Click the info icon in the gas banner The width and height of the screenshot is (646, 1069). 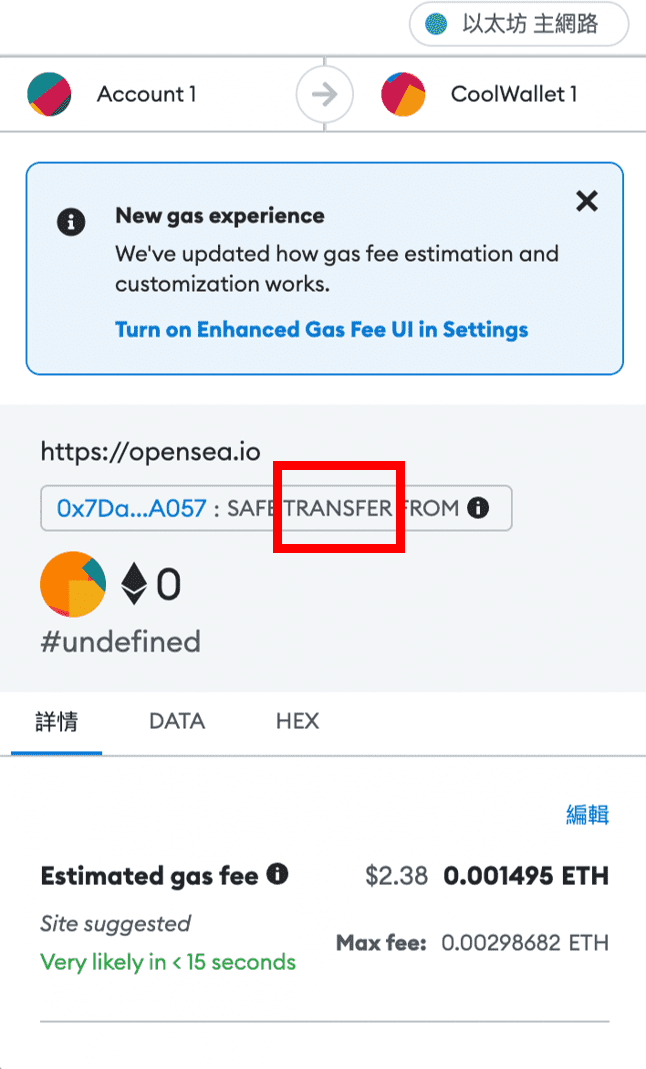pyautogui.click(x=71, y=222)
